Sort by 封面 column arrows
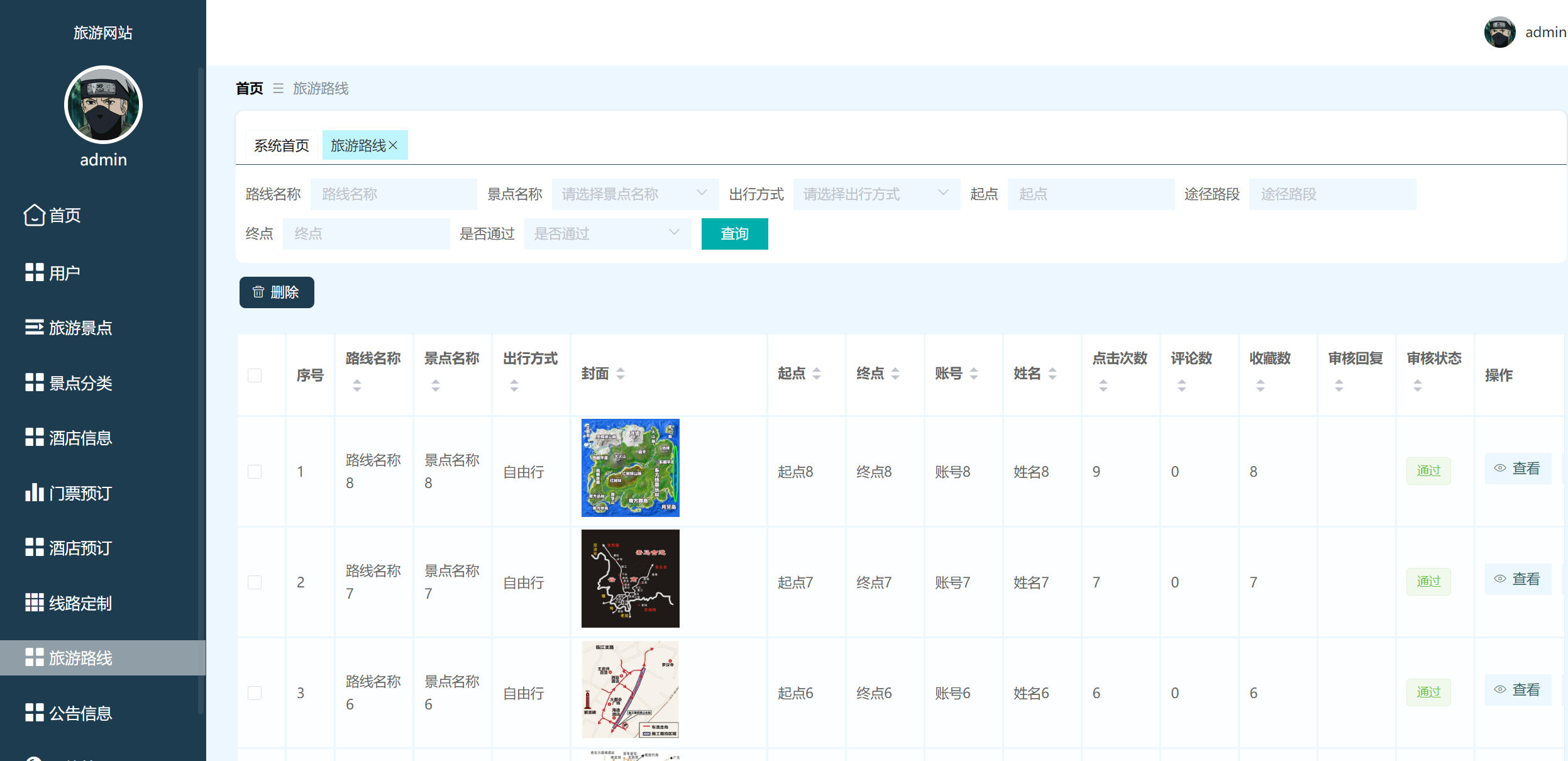The image size is (1568, 761). [x=621, y=374]
